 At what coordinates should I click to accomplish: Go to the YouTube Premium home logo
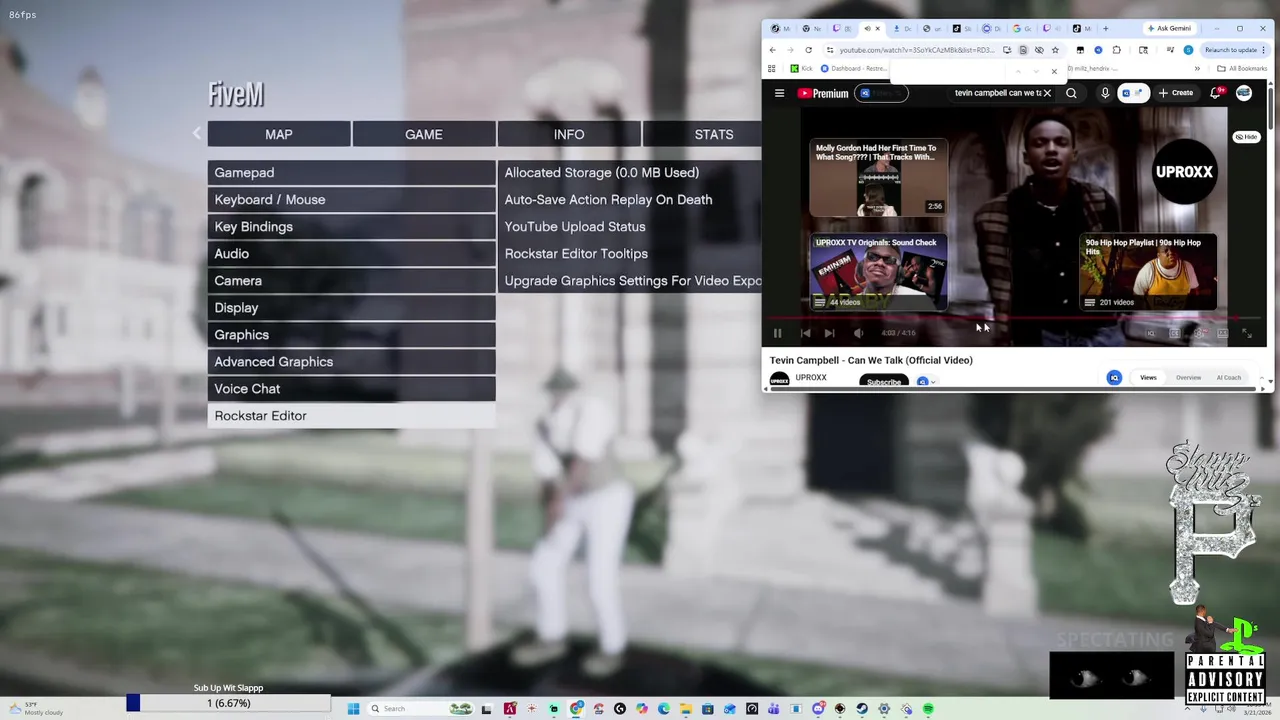823,93
